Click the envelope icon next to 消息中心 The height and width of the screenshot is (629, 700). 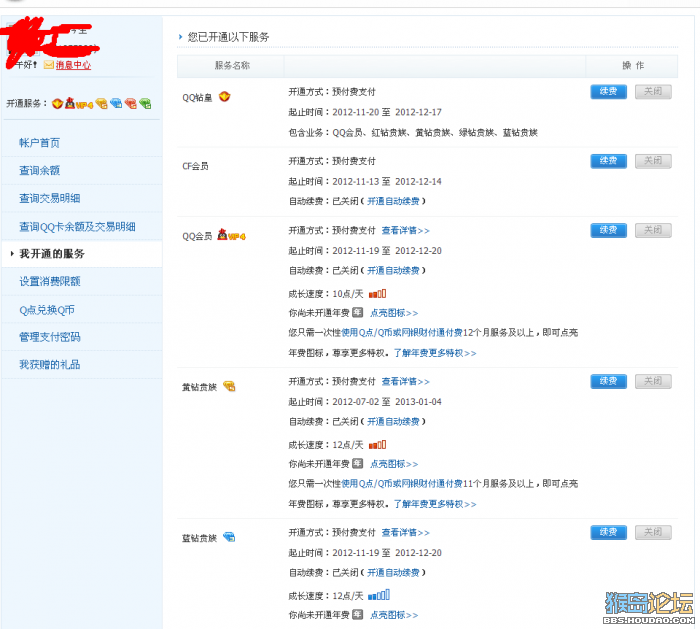tap(49, 65)
